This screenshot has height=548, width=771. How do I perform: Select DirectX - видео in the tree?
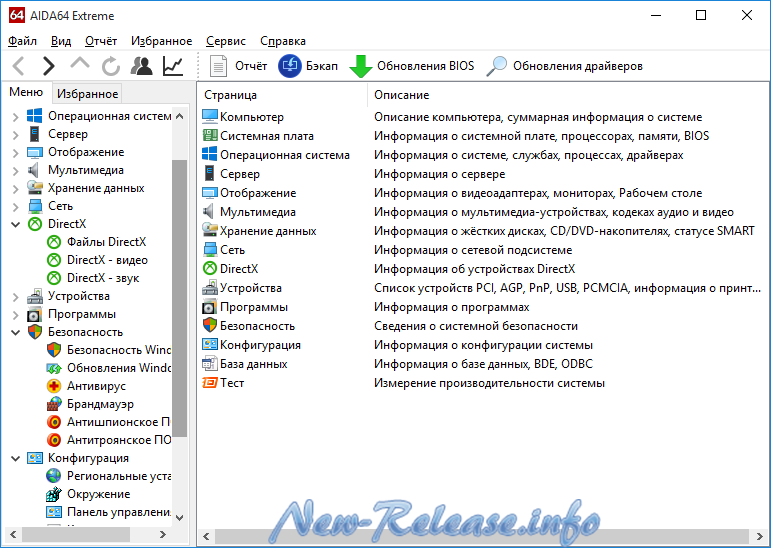click(x=107, y=260)
